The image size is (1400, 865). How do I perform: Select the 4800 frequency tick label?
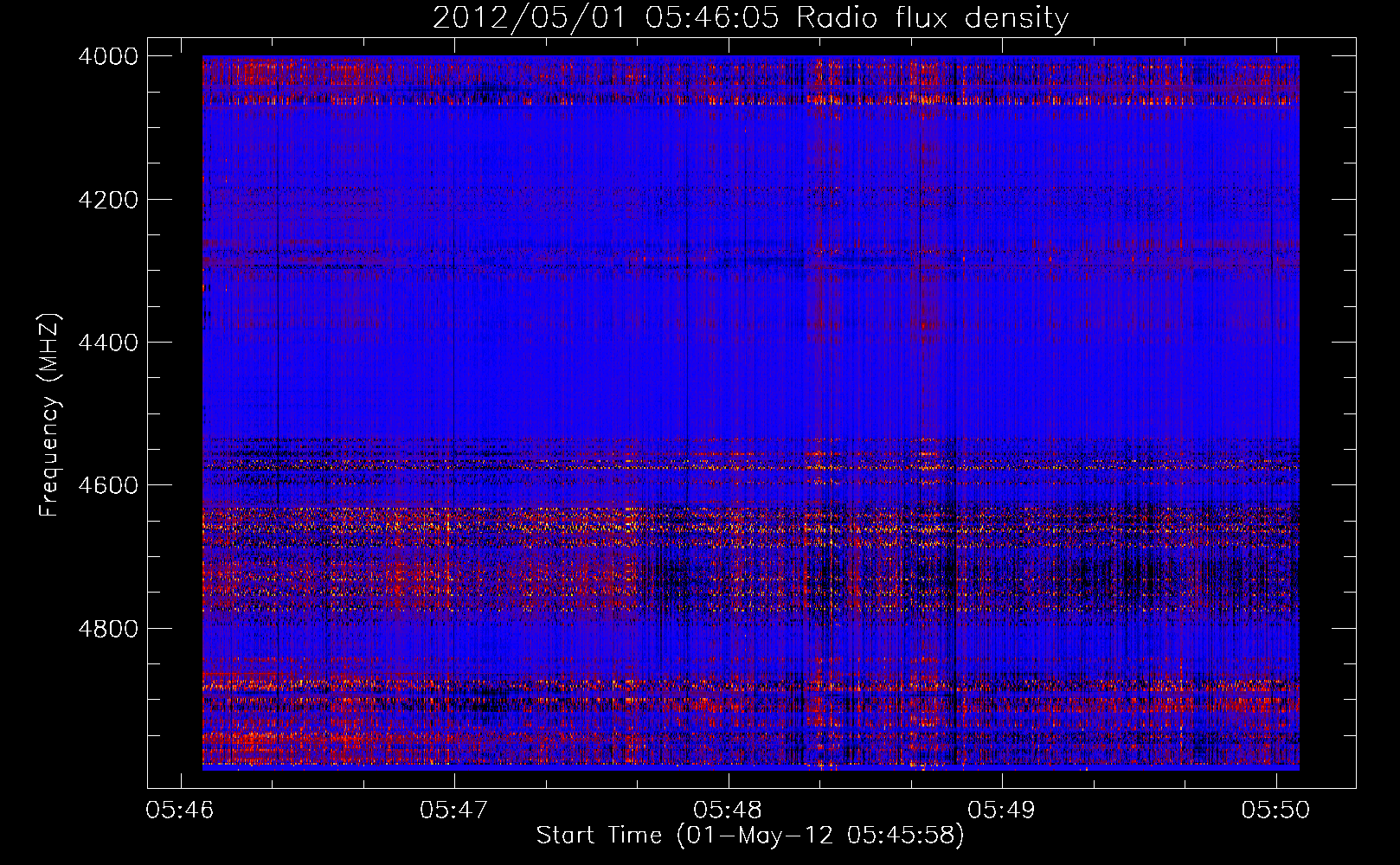tap(108, 629)
